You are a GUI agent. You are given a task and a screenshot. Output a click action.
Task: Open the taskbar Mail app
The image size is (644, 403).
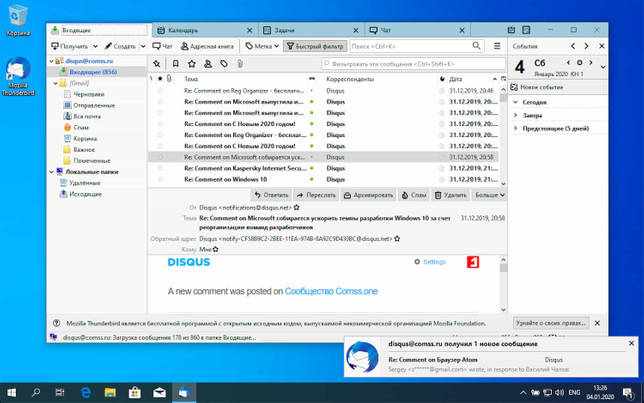click(x=159, y=393)
